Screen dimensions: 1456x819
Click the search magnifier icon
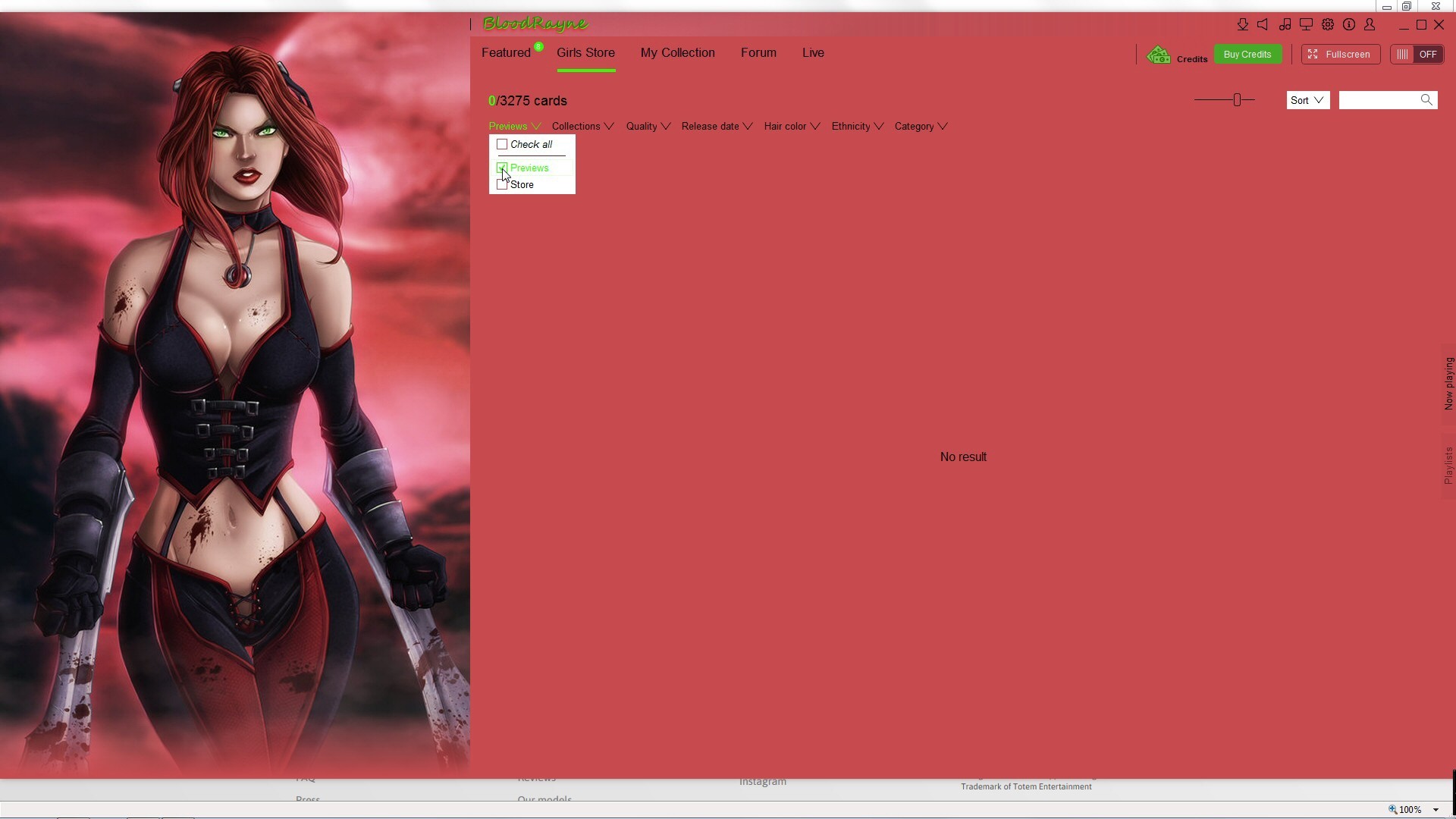click(1426, 100)
